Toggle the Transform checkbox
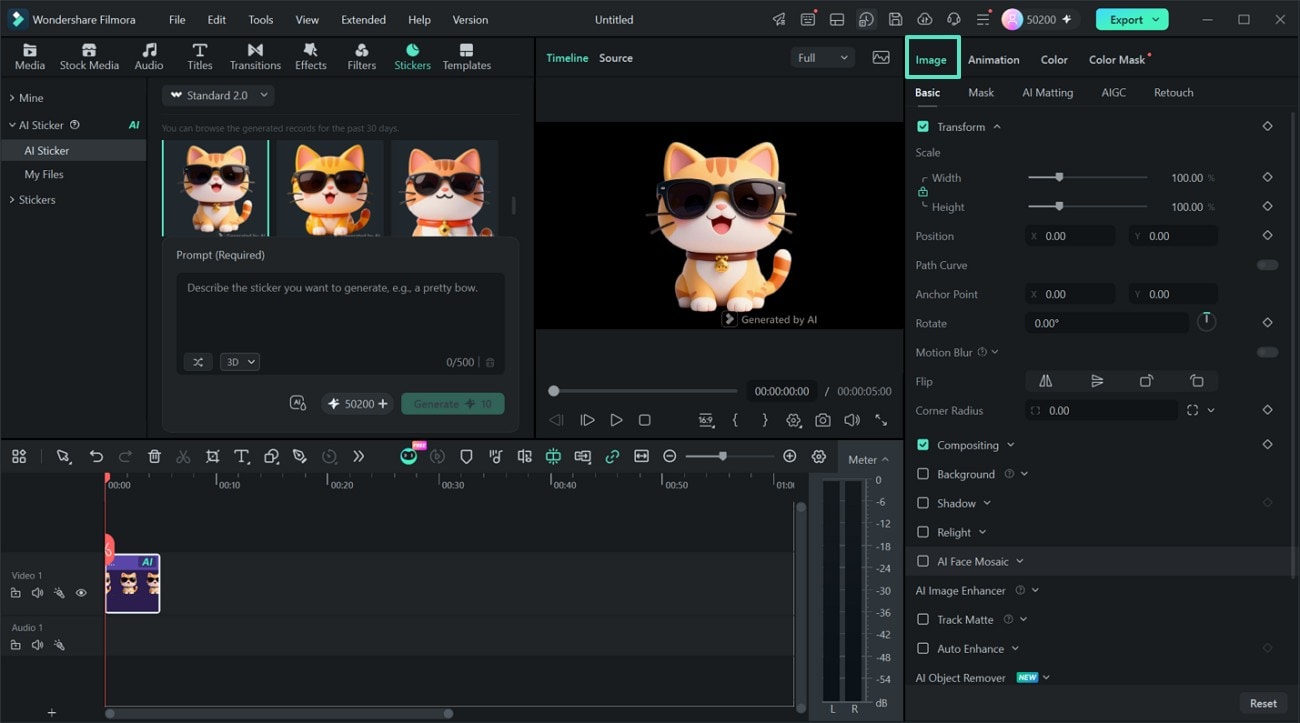This screenshot has height=723, width=1300. [923, 127]
